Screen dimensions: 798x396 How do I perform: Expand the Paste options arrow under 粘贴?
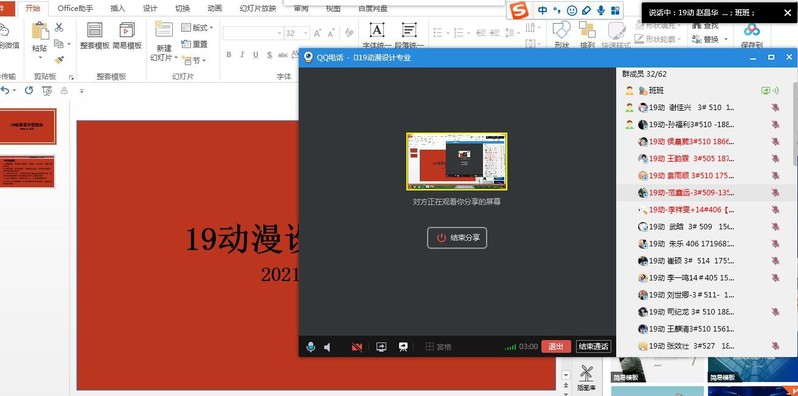point(40,58)
